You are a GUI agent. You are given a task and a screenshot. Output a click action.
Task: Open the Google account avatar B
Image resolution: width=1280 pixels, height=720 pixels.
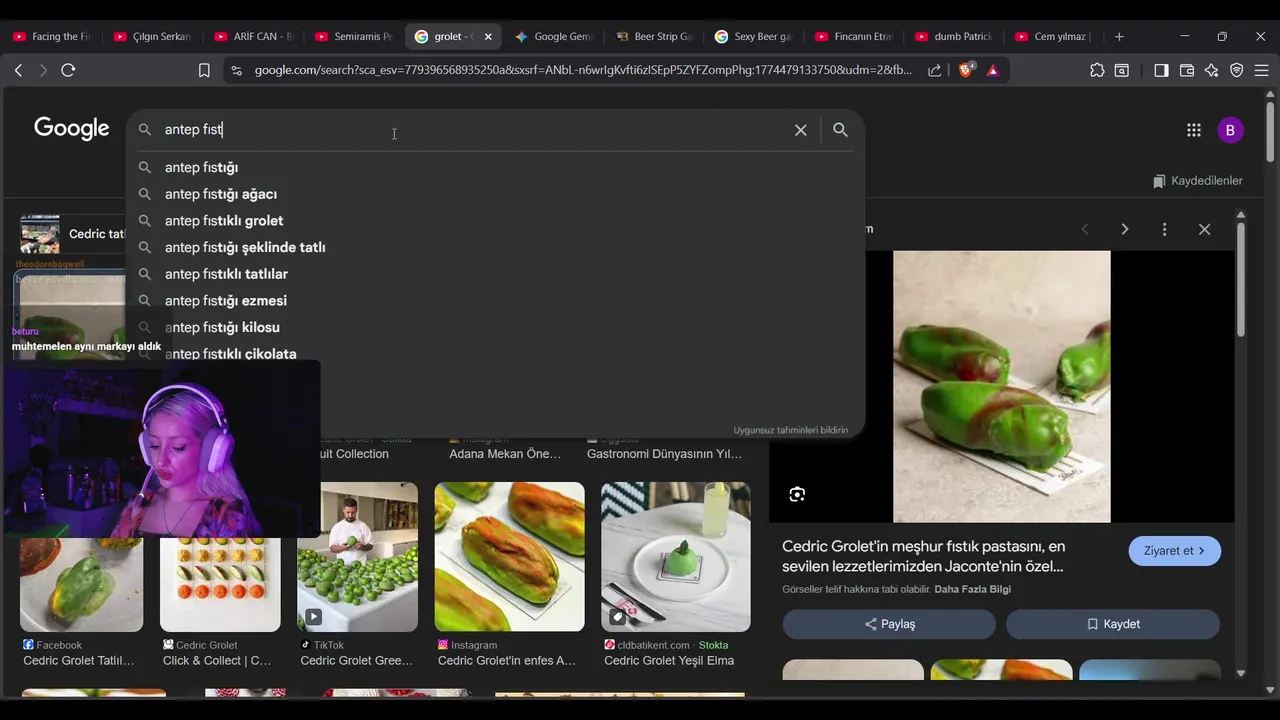[x=1230, y=130]
